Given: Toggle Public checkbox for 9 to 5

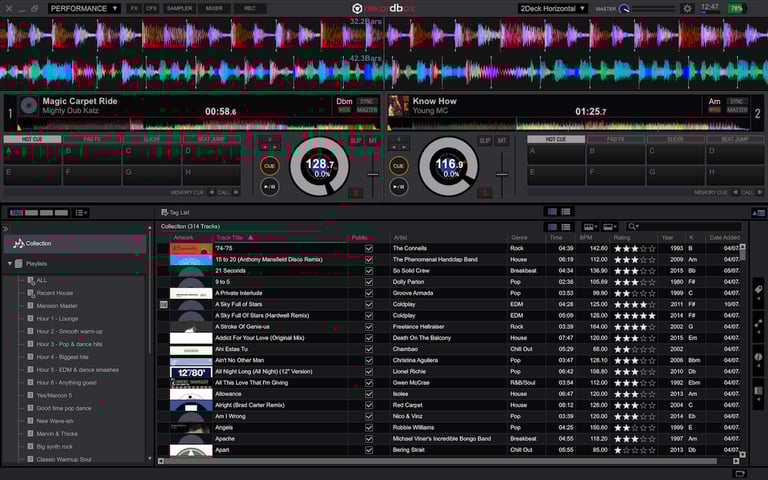Looking at the screenshot, I should 369,282.
